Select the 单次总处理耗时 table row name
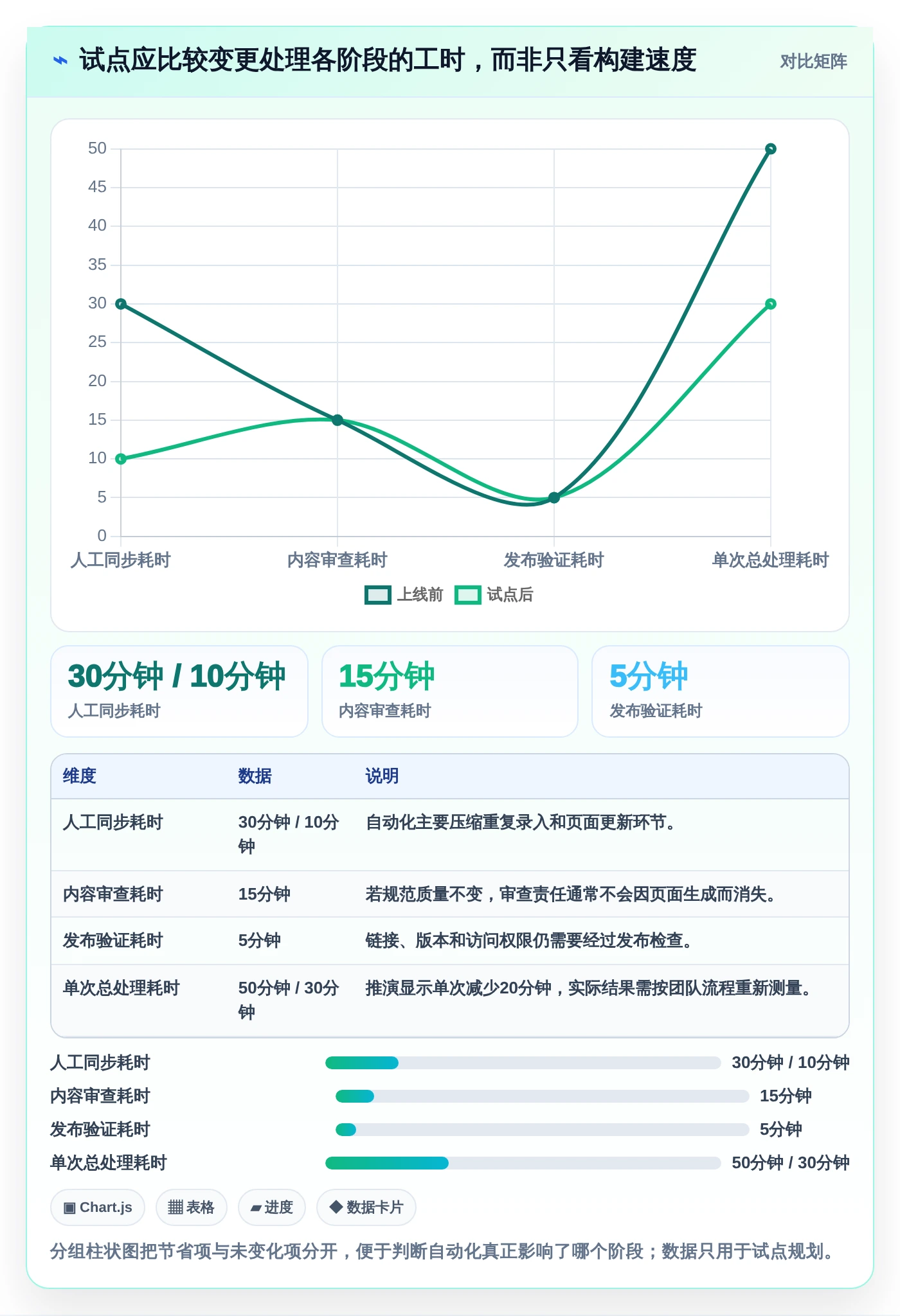The width and height of the screenshot is (900, 1316). click(x=122, y=988)
